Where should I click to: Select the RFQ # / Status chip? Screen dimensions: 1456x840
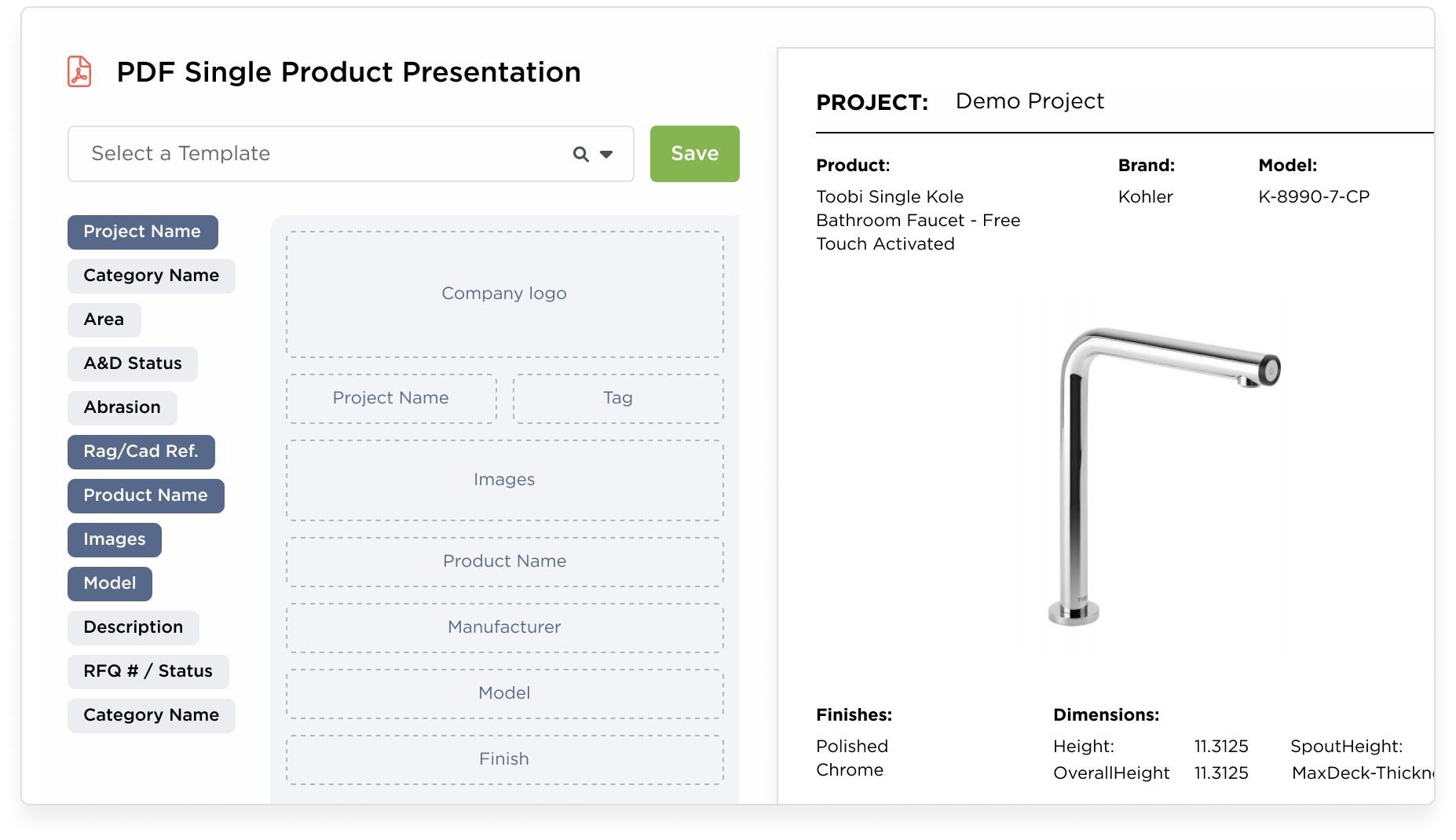[148, 672]
